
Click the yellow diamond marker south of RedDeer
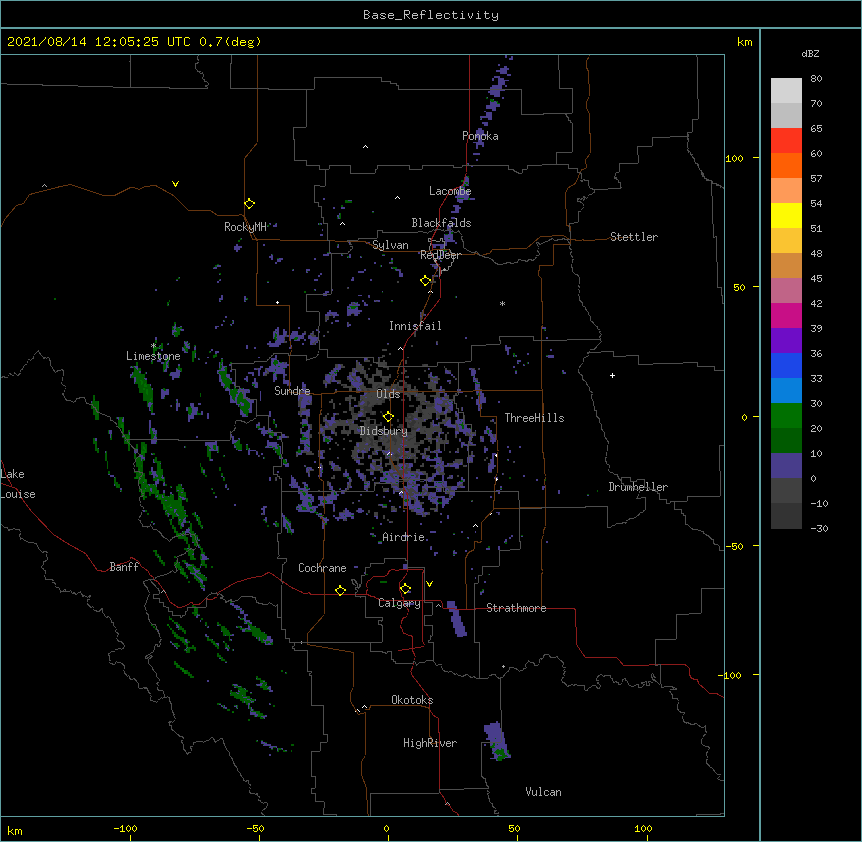426,281
